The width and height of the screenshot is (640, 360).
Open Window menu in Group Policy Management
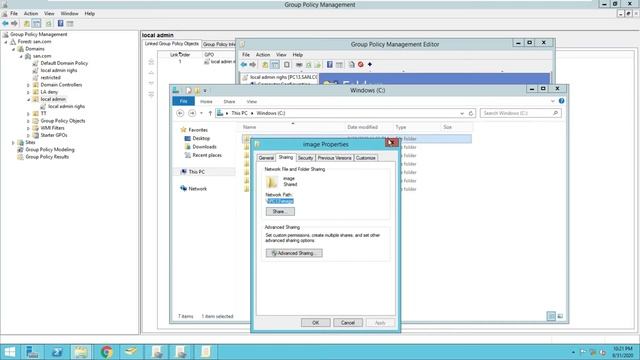click(x=69, y=13)
